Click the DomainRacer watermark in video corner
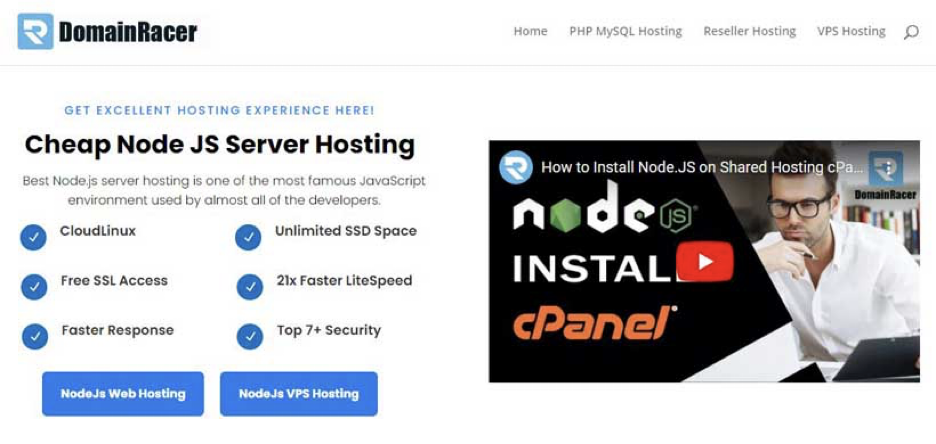The image size is (936, 444). [x=885, y=176]
